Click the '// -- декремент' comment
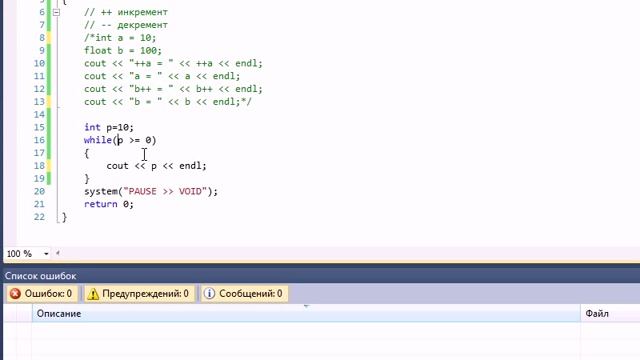This screenshot has height=360, width=640. coord(126,25)
